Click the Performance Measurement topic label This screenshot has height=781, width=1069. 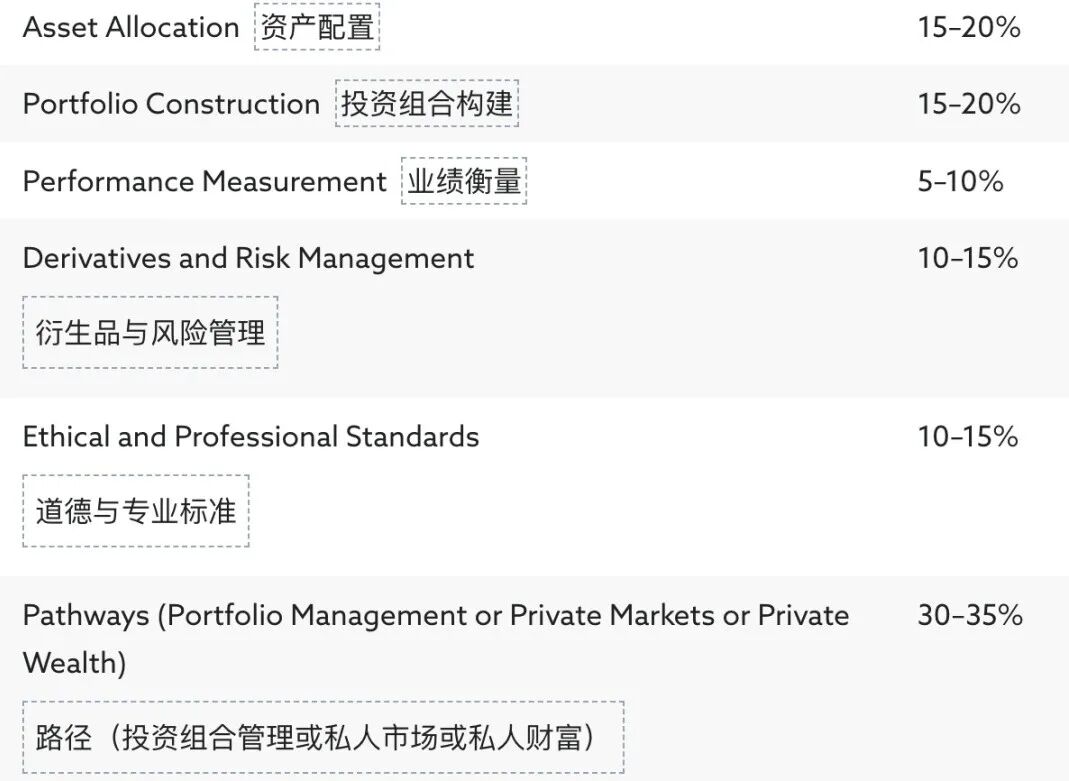click(204, 181)
